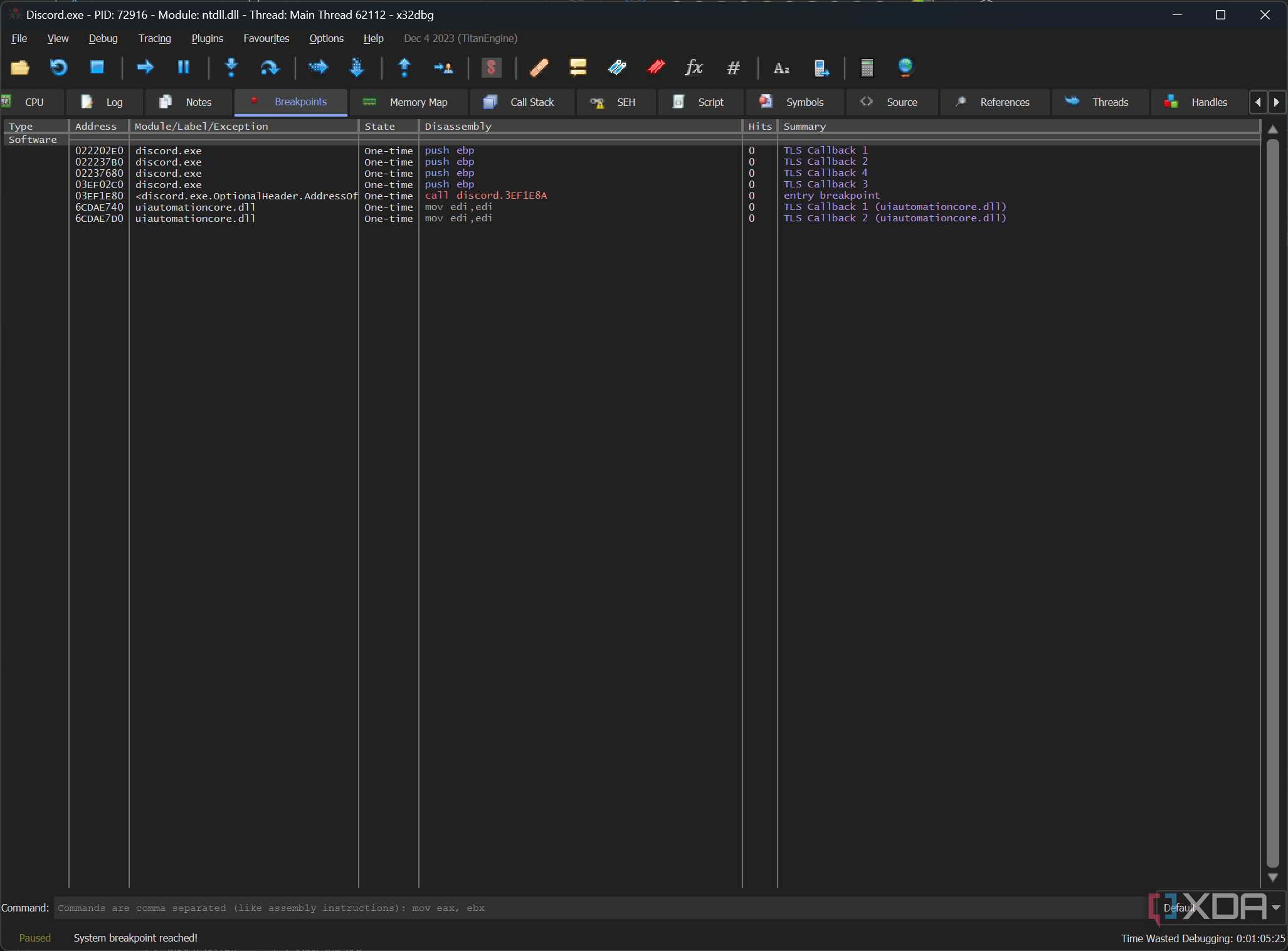Click the Summary column header

1018,126
